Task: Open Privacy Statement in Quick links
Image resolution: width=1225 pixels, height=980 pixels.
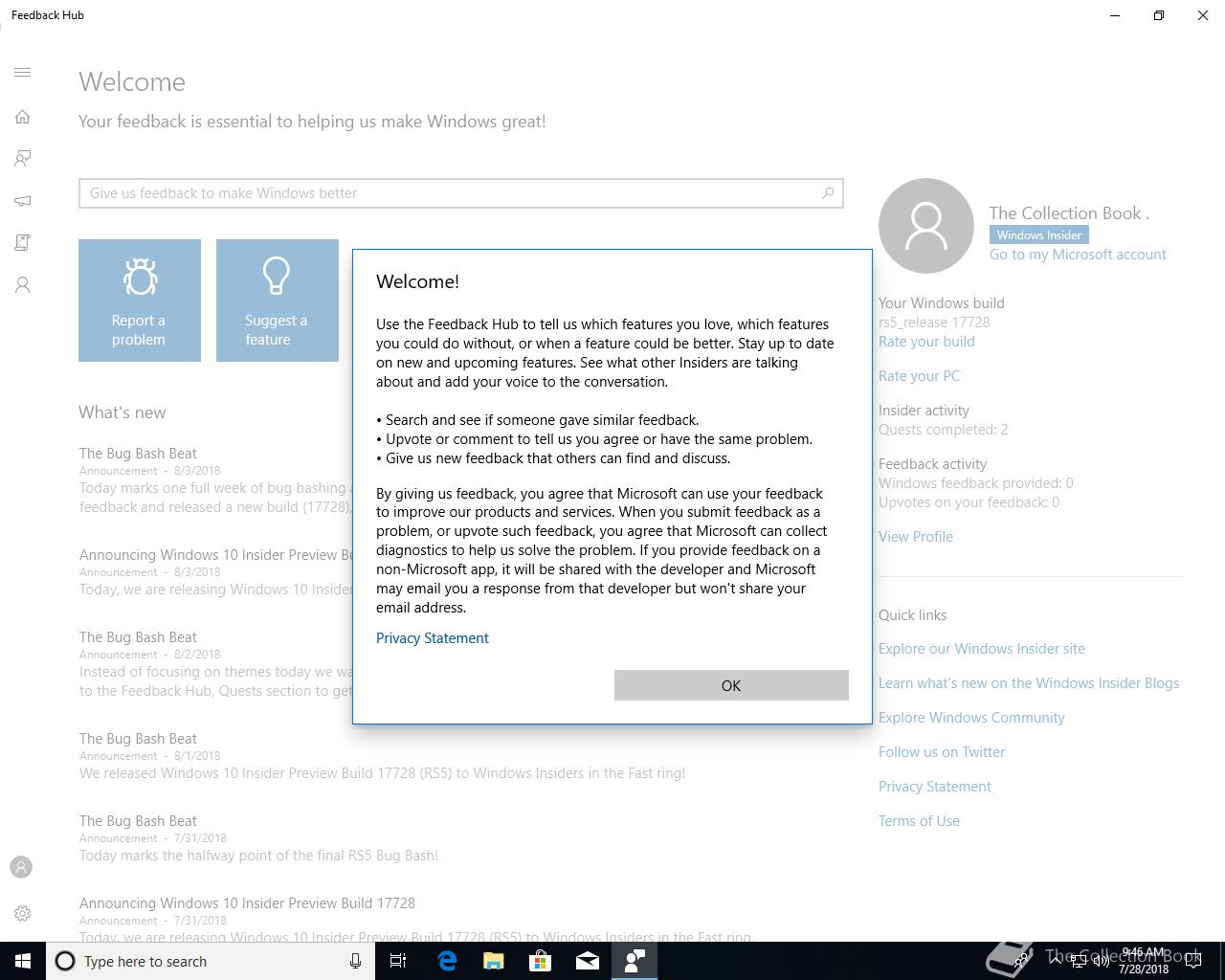Action: pos(935,787)
